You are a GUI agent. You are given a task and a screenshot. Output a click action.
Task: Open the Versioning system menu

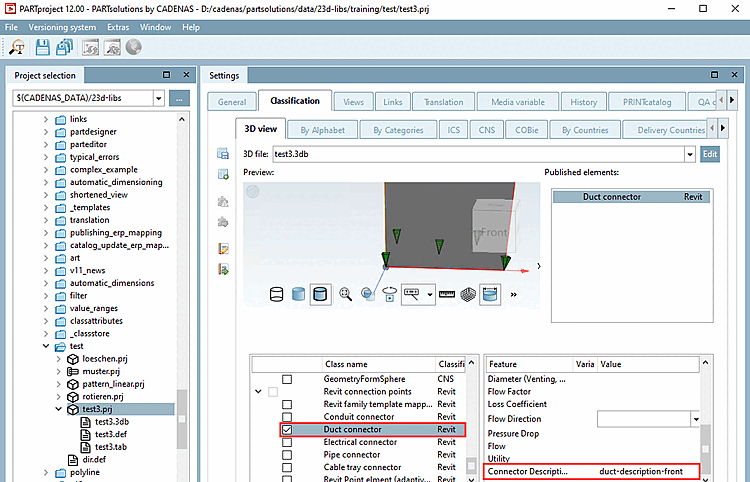coord(62,27)
